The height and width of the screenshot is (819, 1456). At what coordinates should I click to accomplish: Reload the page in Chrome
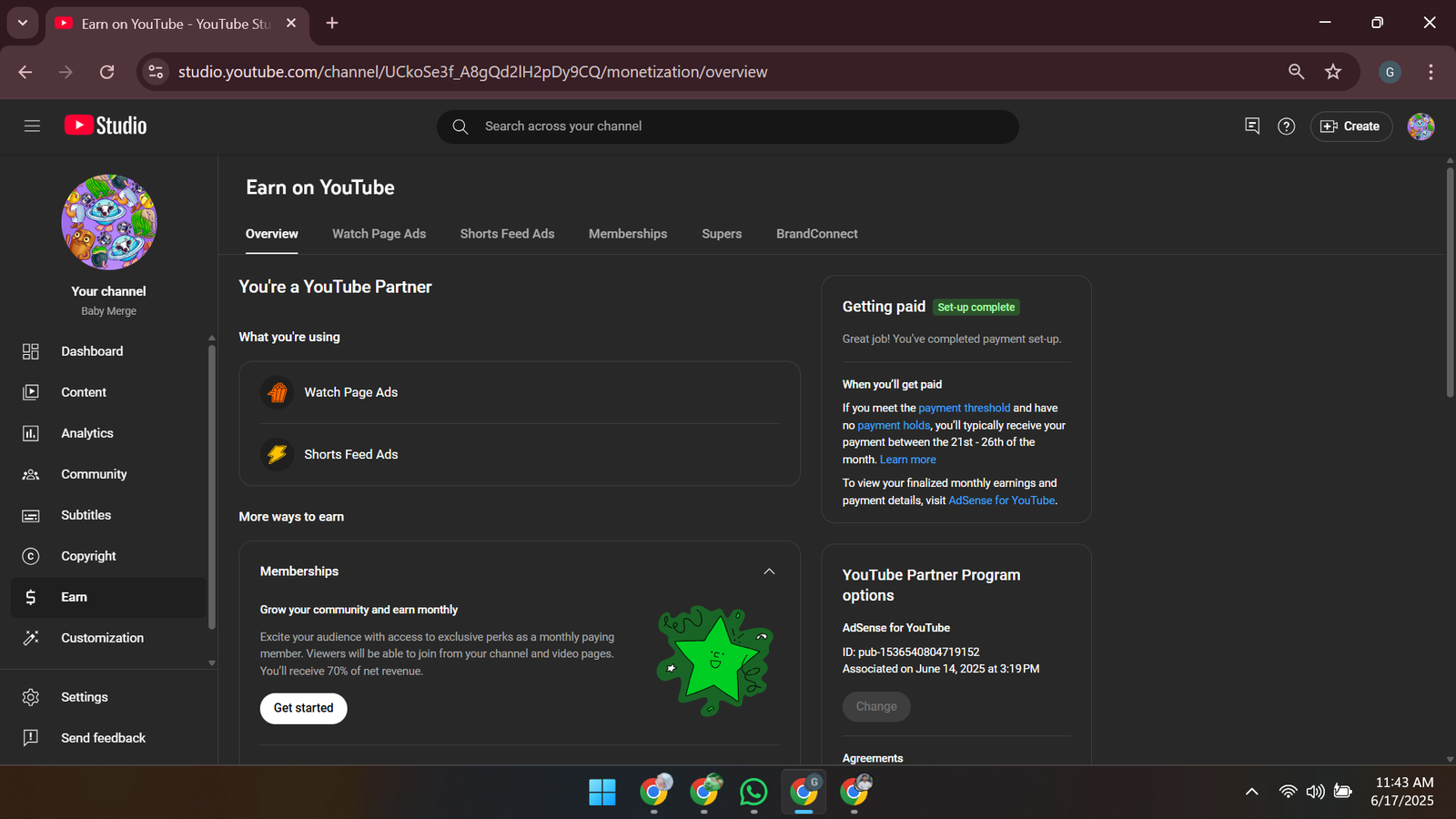pyautogui.click(x=106, y=72)
